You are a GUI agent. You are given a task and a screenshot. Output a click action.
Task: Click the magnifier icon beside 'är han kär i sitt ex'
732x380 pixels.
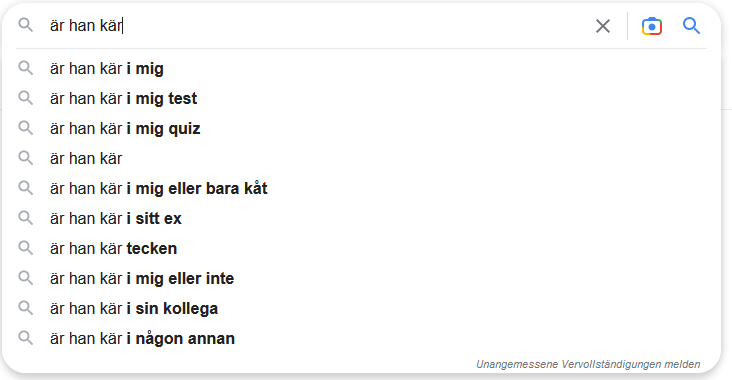click(x=26, y=218)
